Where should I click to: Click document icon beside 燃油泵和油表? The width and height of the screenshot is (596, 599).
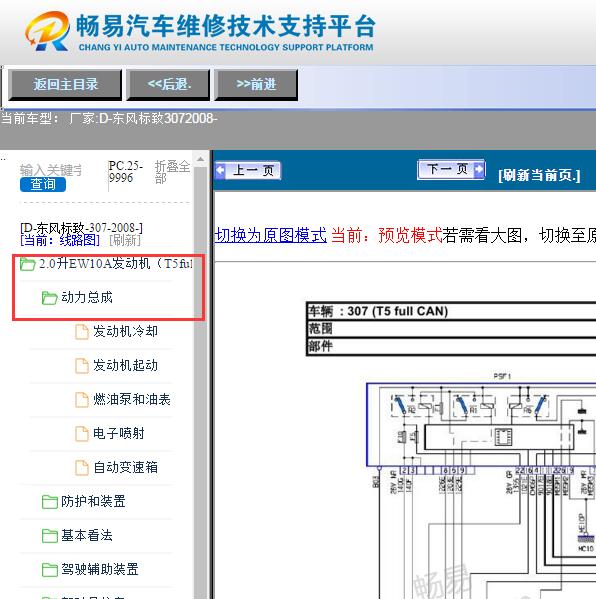(x=82, y=400)
